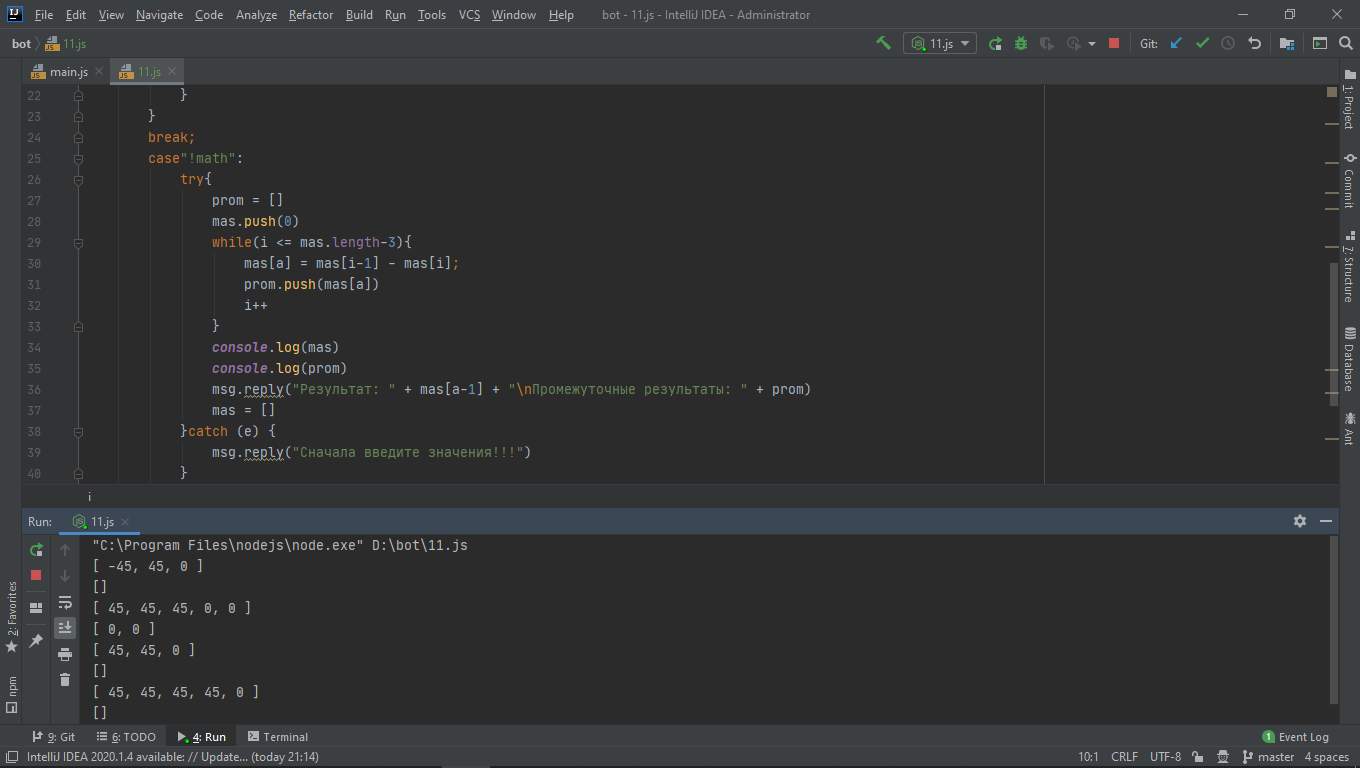Close the 11.js editor tab

point(172,72)
